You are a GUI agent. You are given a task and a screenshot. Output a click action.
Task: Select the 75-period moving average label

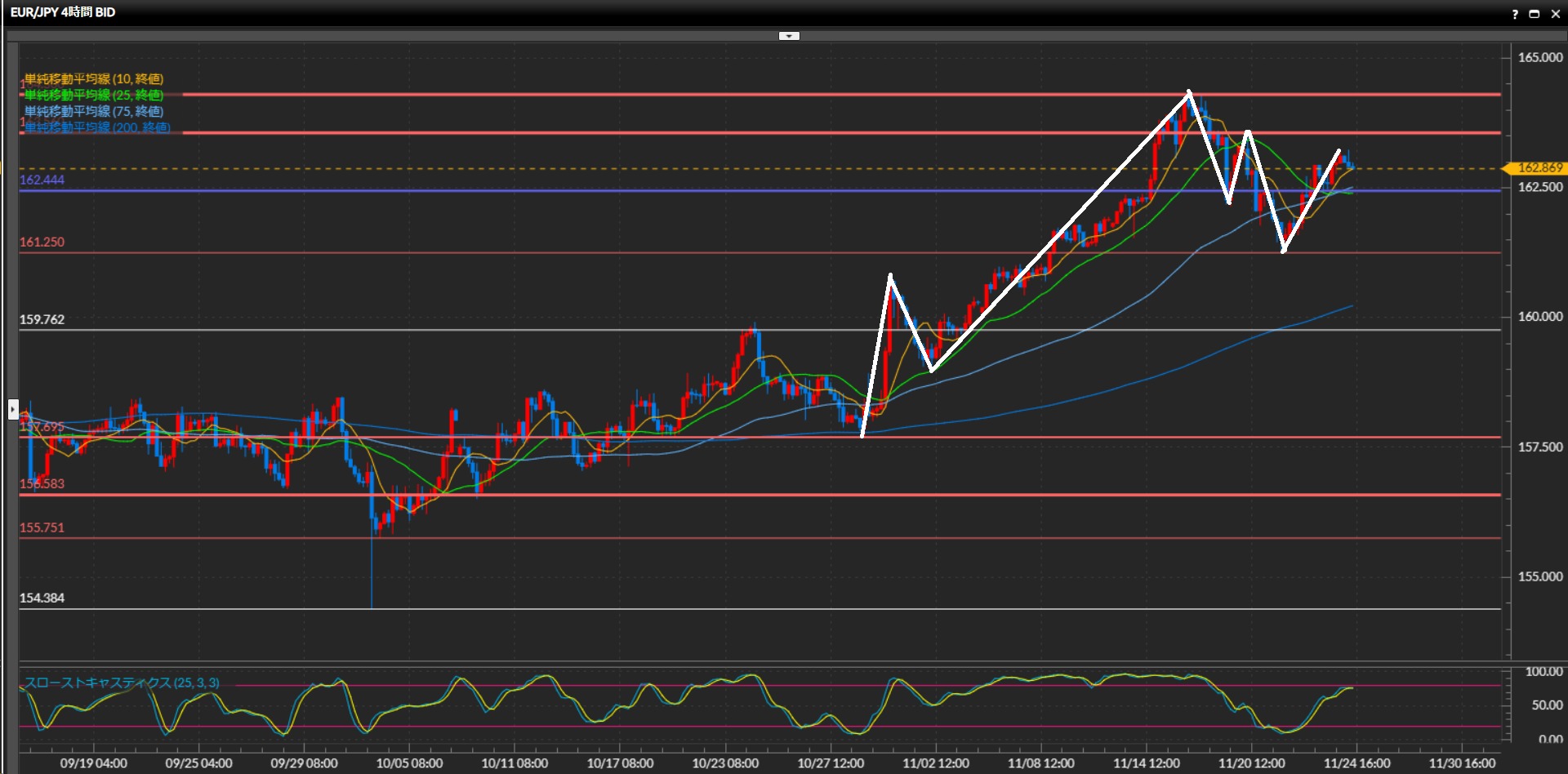[94, 112]
